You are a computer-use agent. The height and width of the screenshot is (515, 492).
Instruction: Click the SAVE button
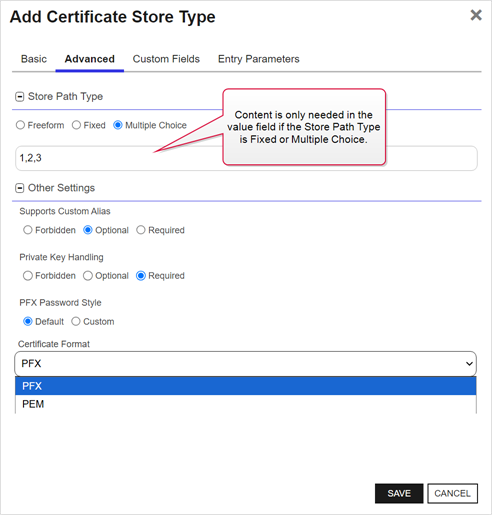click(x=399, y=493)
